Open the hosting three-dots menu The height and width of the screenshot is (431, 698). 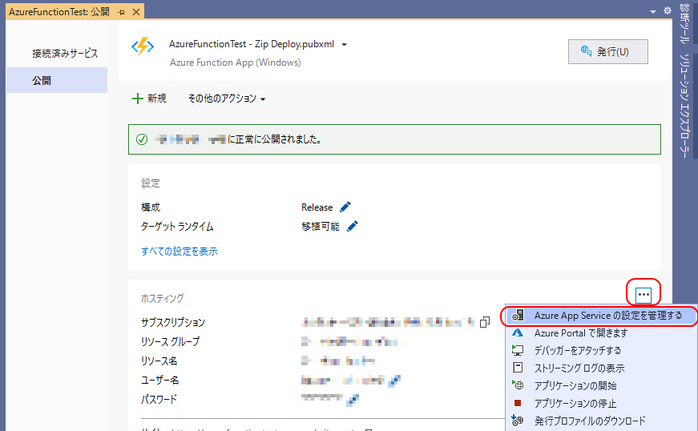tap(643, 294)
